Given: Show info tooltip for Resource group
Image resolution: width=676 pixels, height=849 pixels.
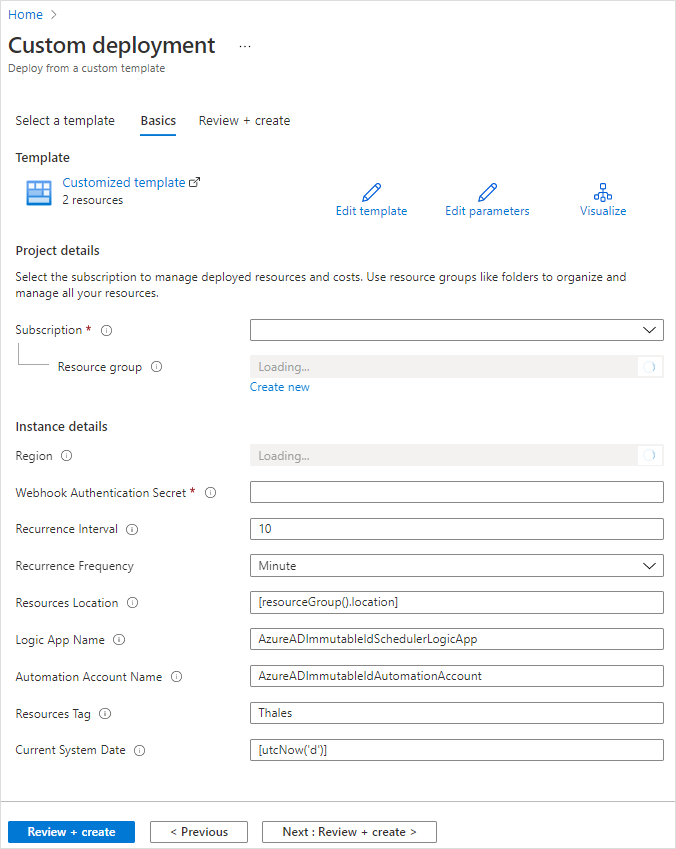Looking at the screenshot, I should [x=156, y=367].
